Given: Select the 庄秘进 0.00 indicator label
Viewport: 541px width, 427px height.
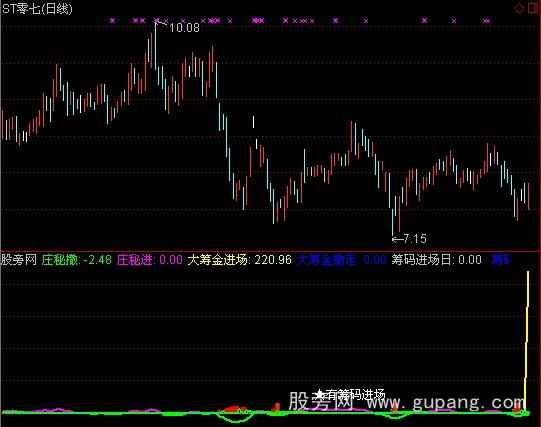Looking at the screenshot, I should [x=149, y=260].
